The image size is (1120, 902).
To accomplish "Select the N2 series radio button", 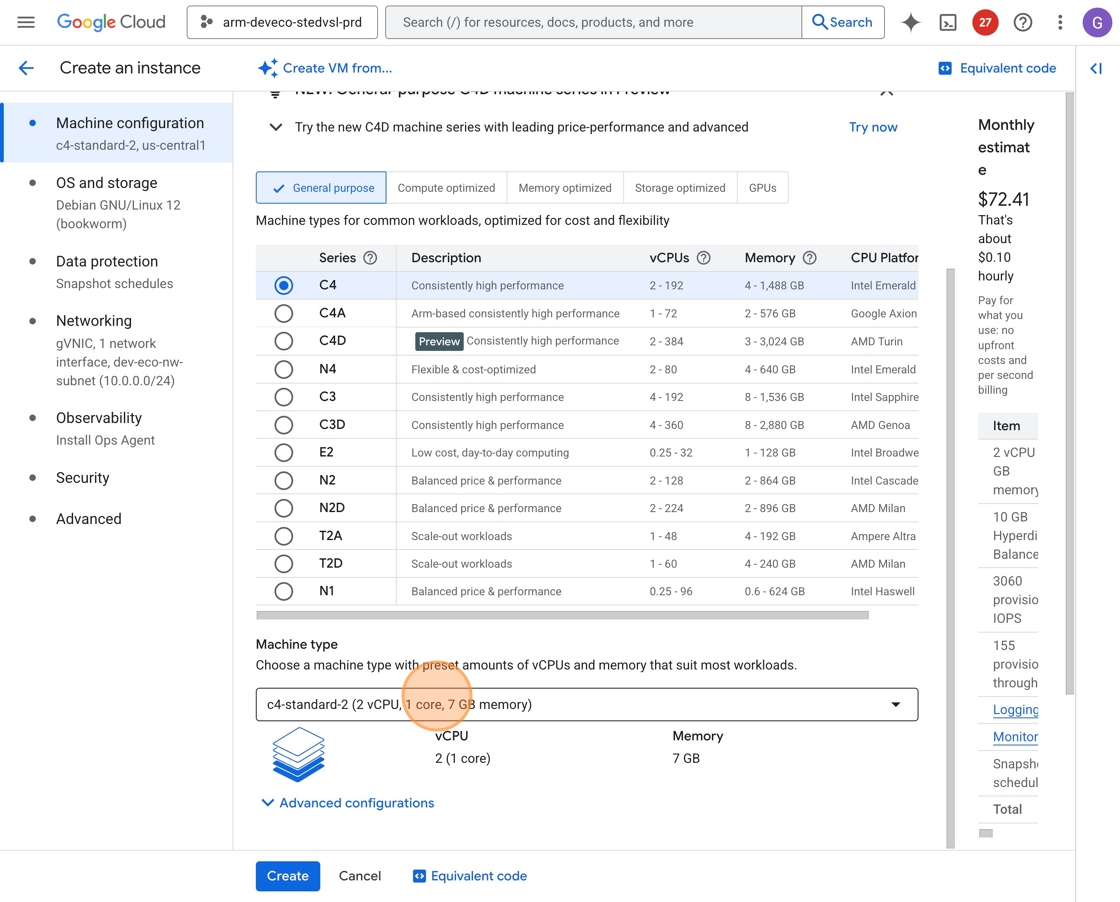I will [284, 481].
